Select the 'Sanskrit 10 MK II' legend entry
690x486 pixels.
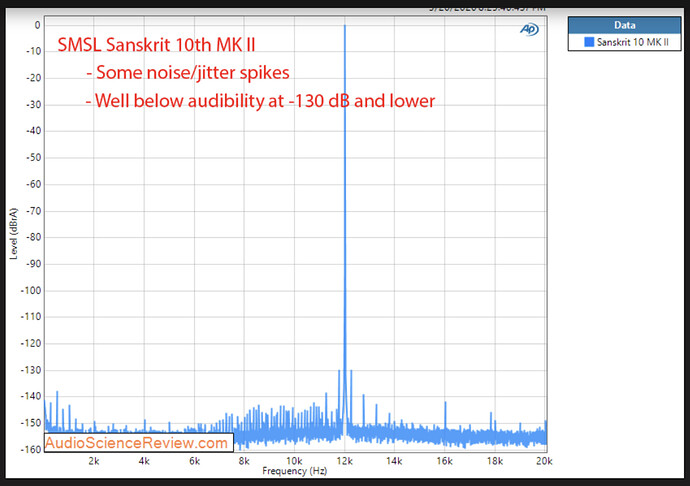627,42
